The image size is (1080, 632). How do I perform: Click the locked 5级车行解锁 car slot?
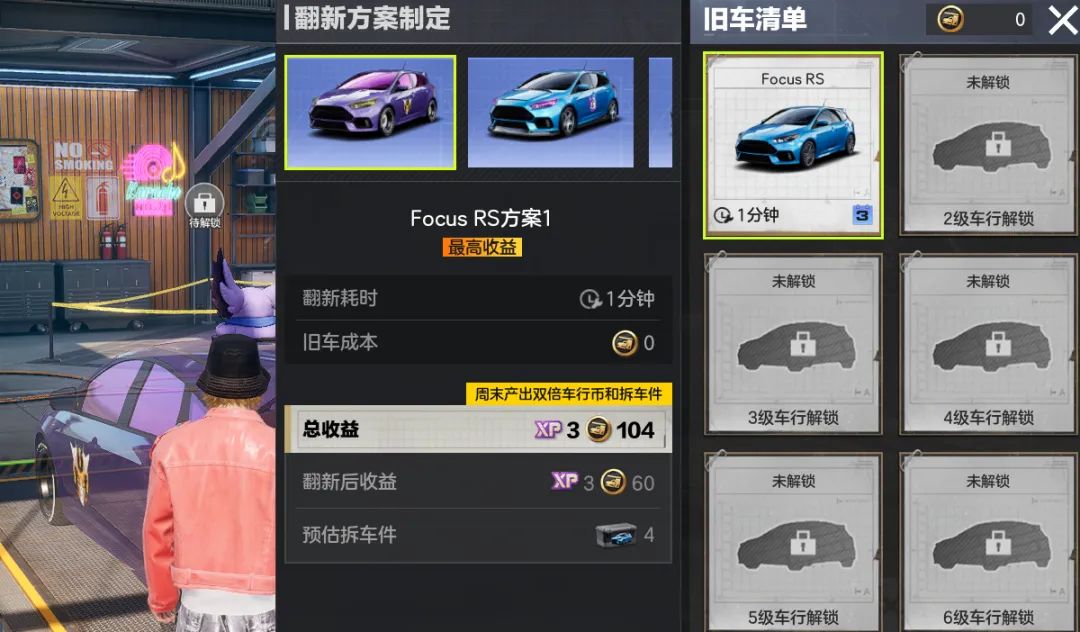tap(793, 542)
